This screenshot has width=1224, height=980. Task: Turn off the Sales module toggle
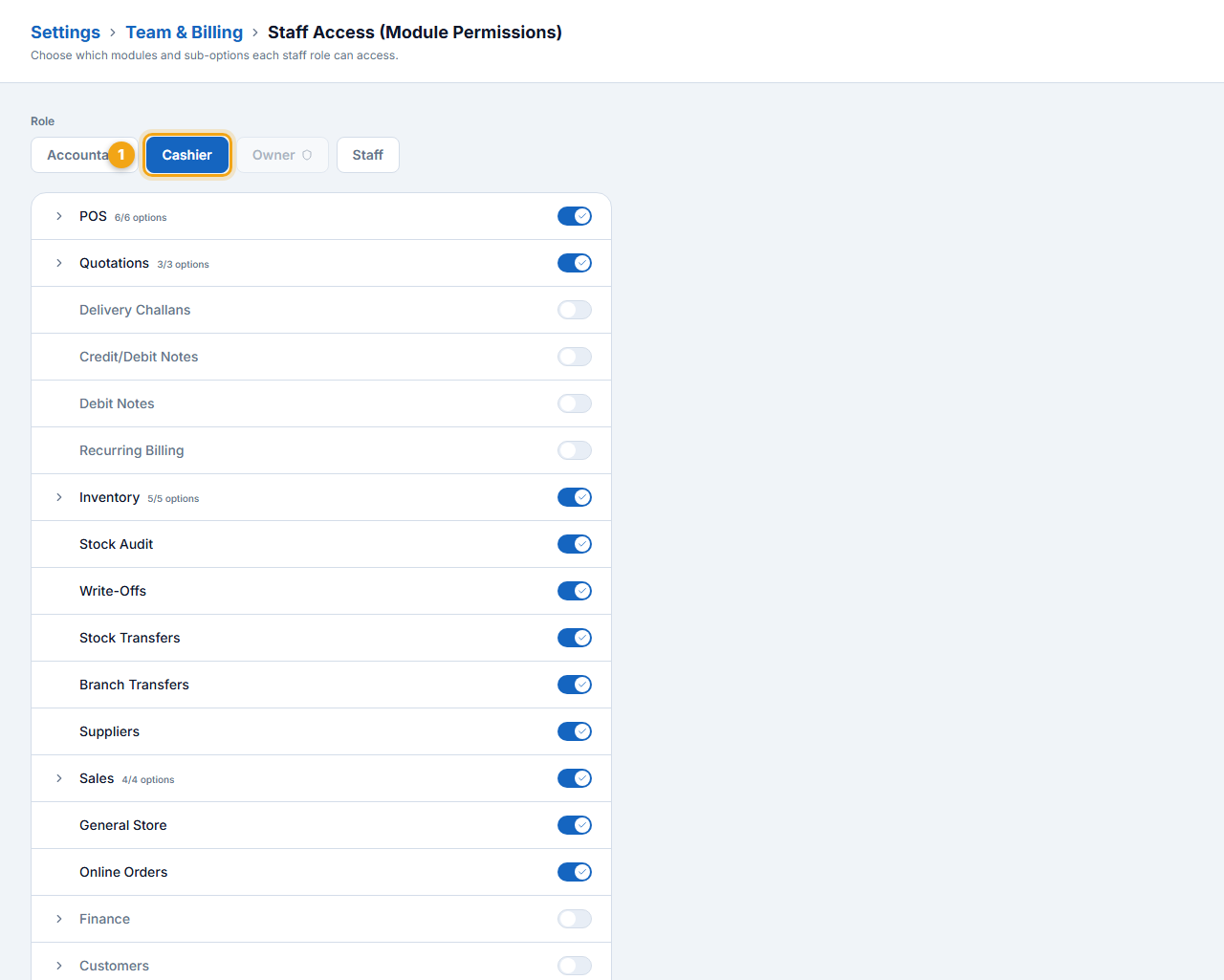point(575,778)
